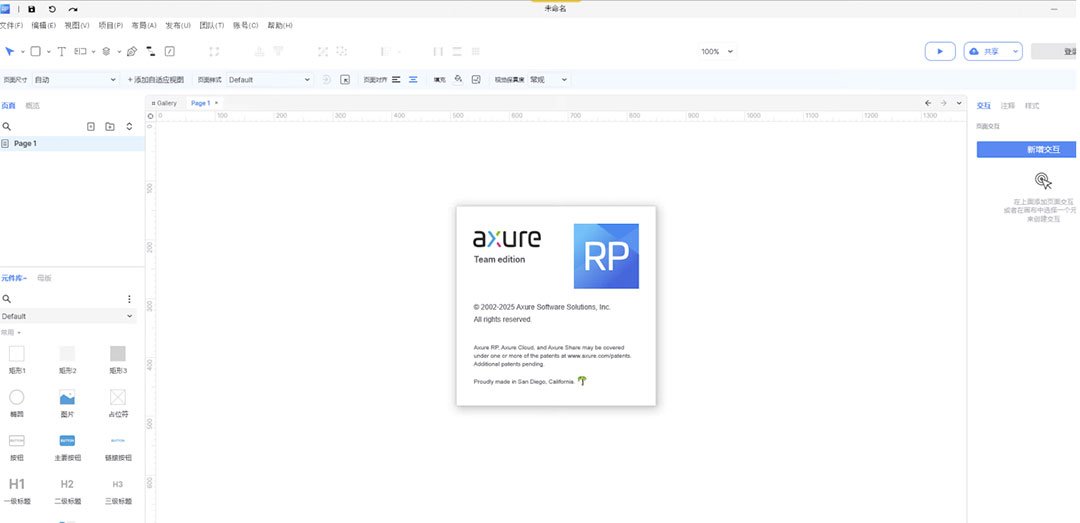The height and width of the screenshot is (523, 1080).
Task: Open the 页面尺寸 自动 dropdown
Action: click(x=75, y=80)
